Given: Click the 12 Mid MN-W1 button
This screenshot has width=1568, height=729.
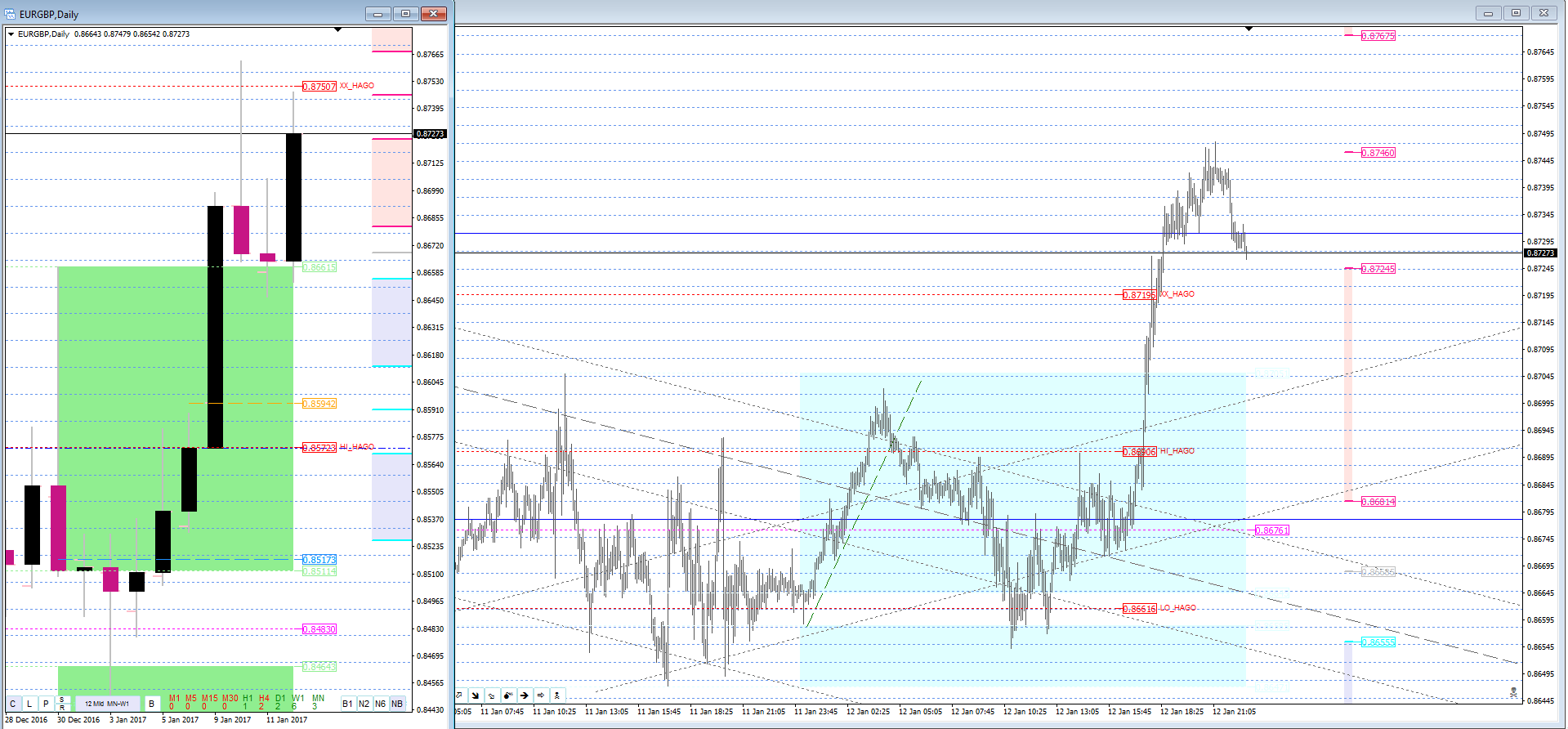Looking at the screenshot, I should [107, 704].
